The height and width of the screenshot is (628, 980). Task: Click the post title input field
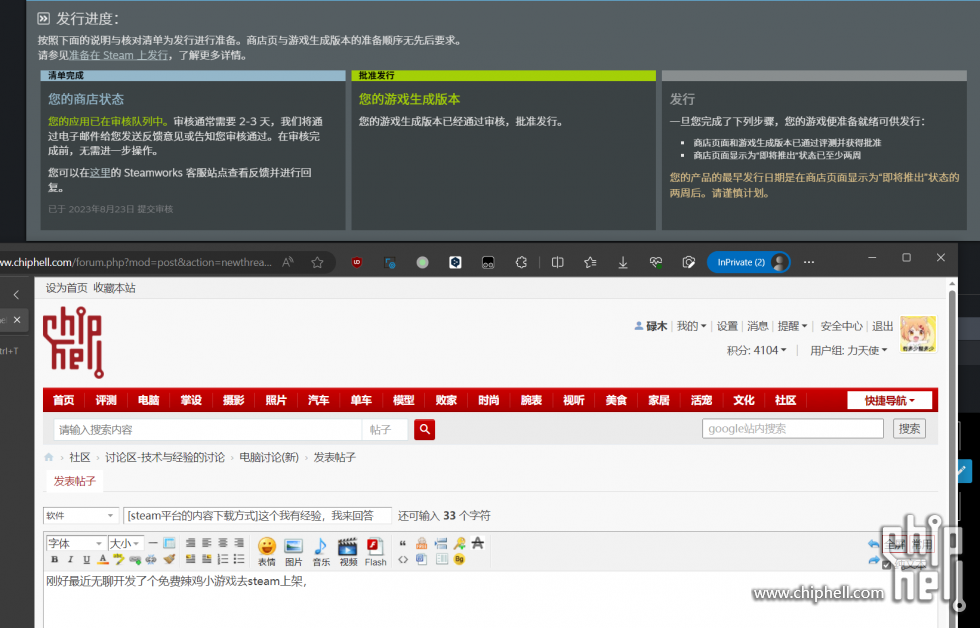(x=258, y=516)
